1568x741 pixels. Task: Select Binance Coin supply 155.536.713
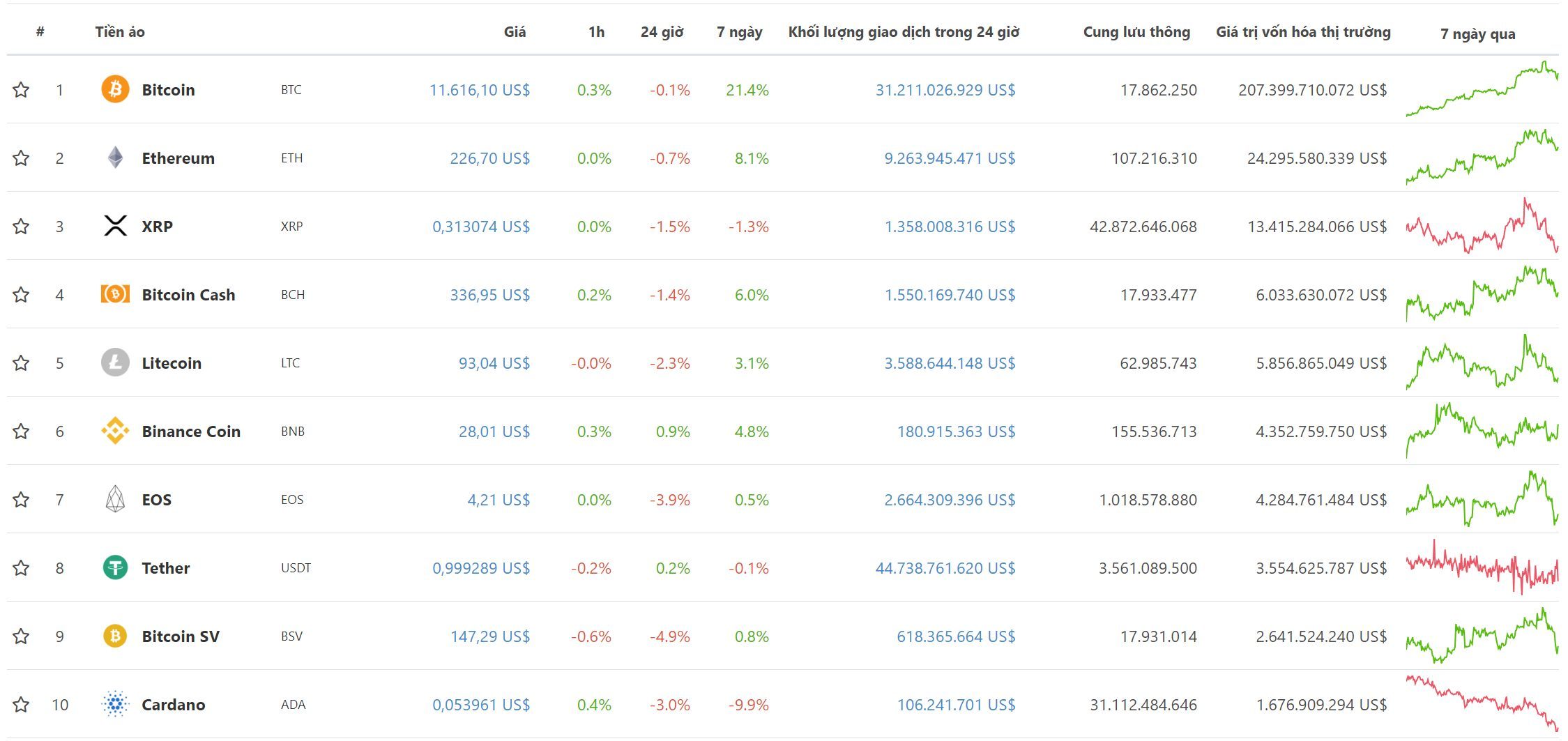(x=1154, y=431)
